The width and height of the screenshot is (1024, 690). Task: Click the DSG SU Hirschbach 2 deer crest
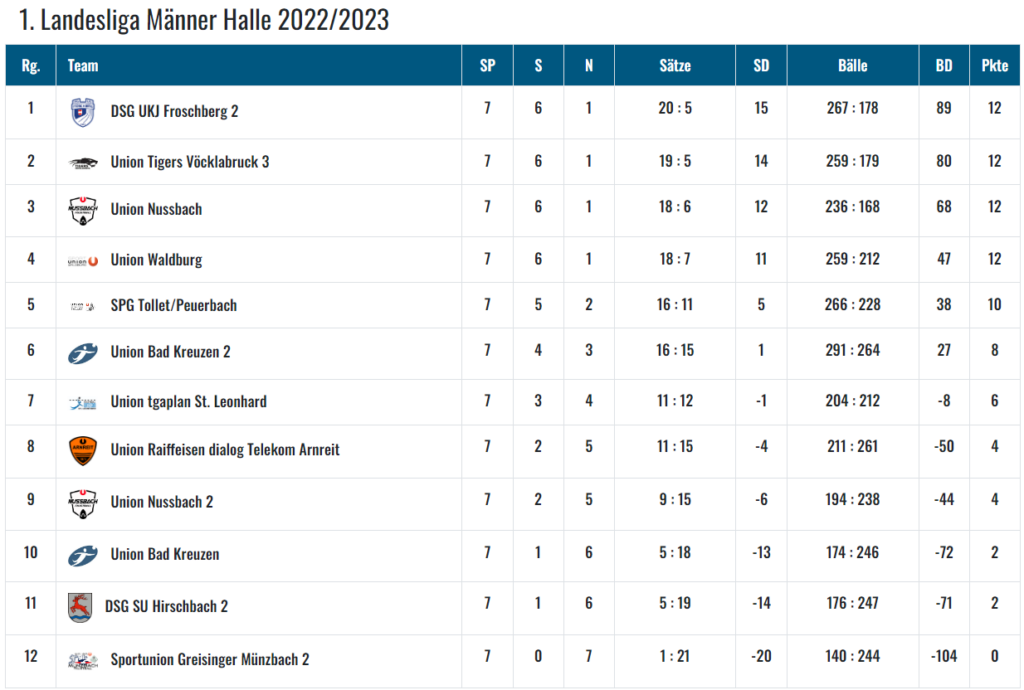click(80, 607)
